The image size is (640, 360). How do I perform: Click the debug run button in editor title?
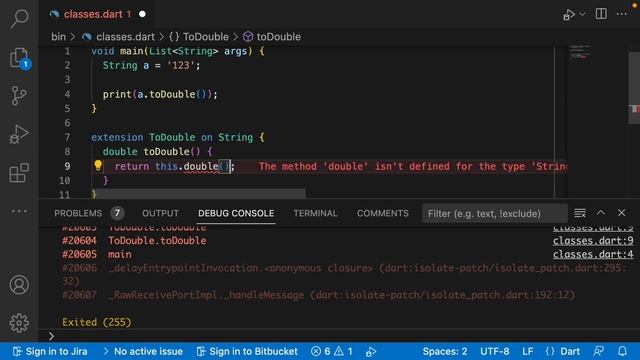569,15
